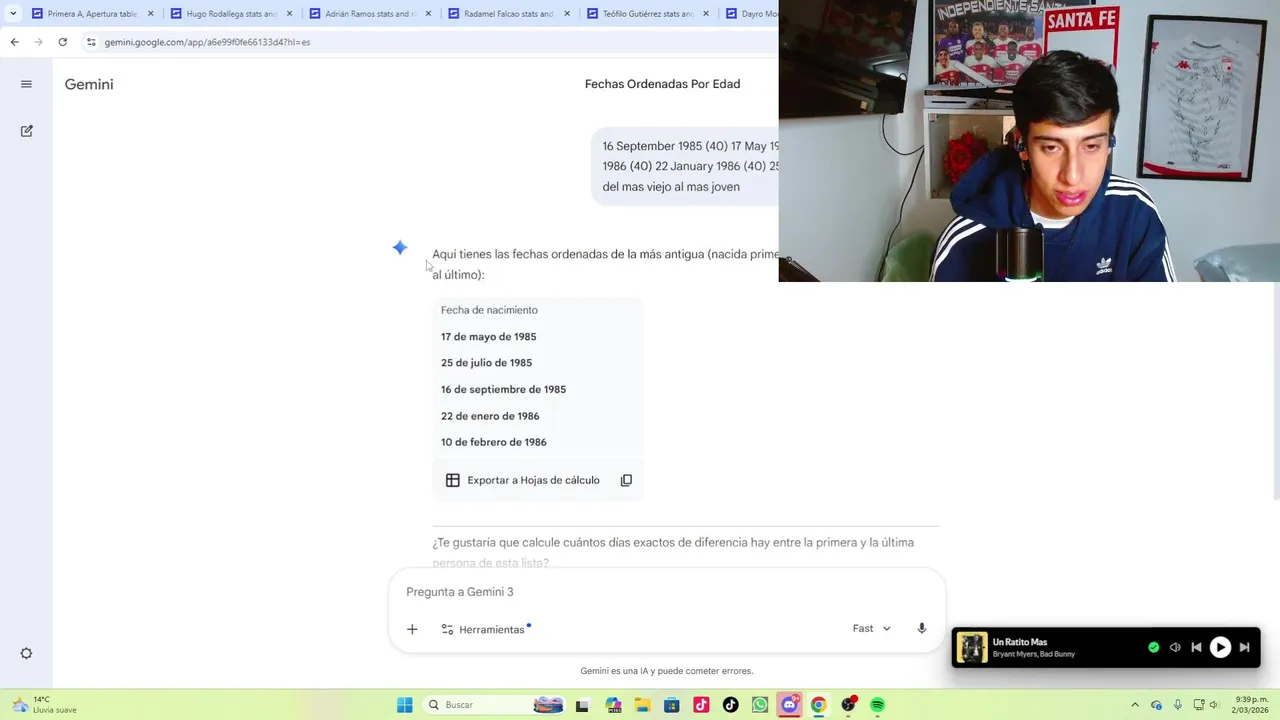
Task: Switch to the Dayro Moreno tab
Action: click(x=750, y=14)
